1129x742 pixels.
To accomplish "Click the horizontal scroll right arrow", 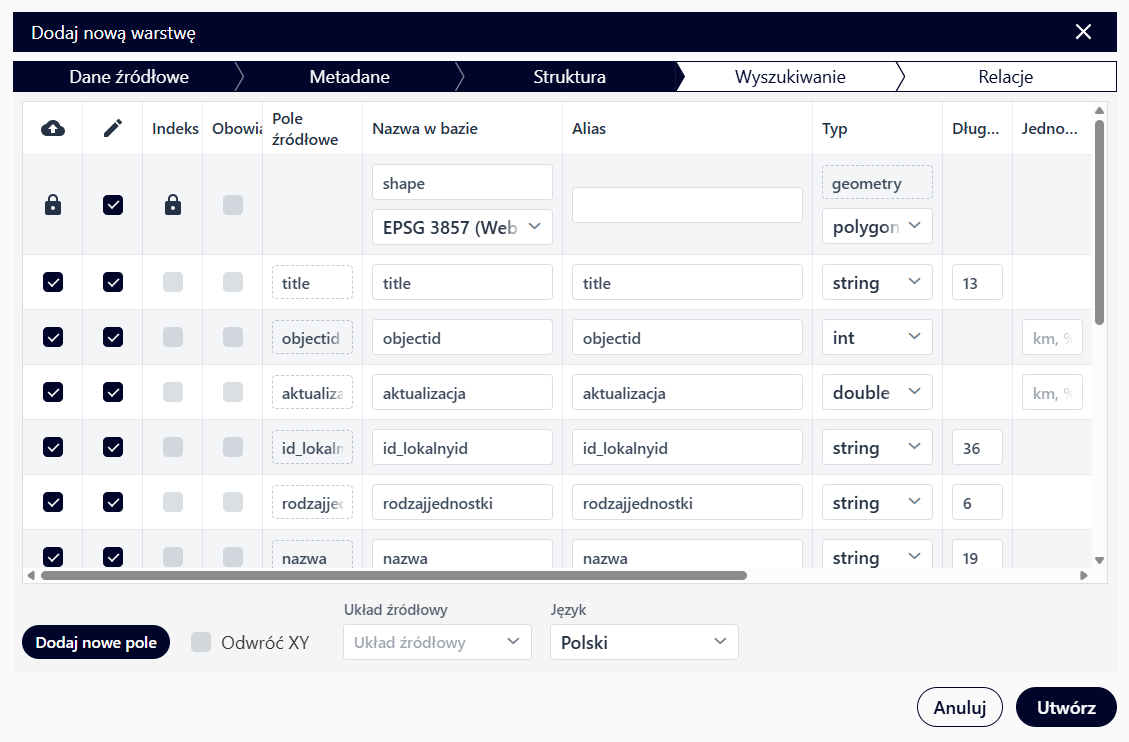I will point(1083,576).
